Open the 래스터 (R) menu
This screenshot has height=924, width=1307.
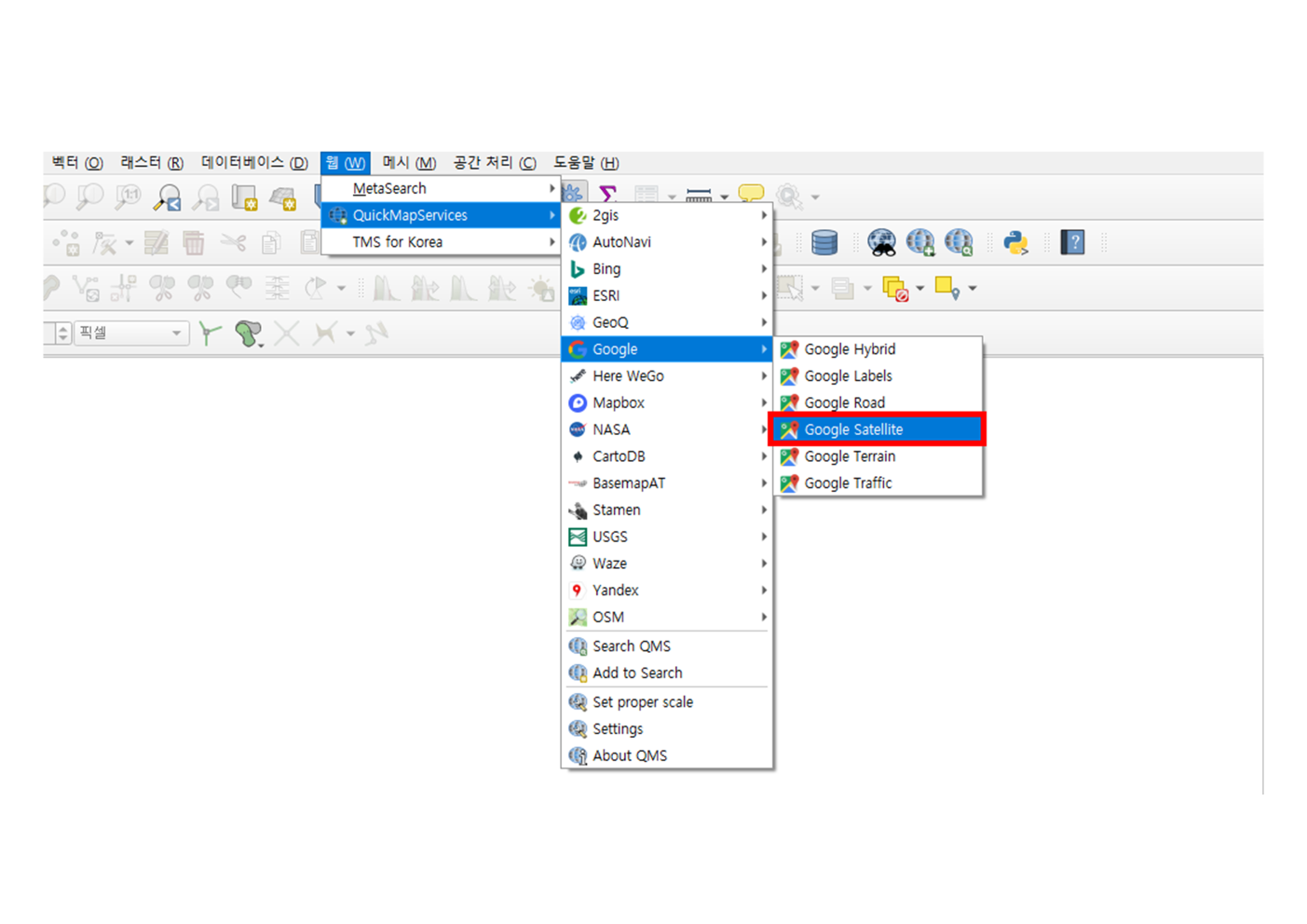pos(152,163)
